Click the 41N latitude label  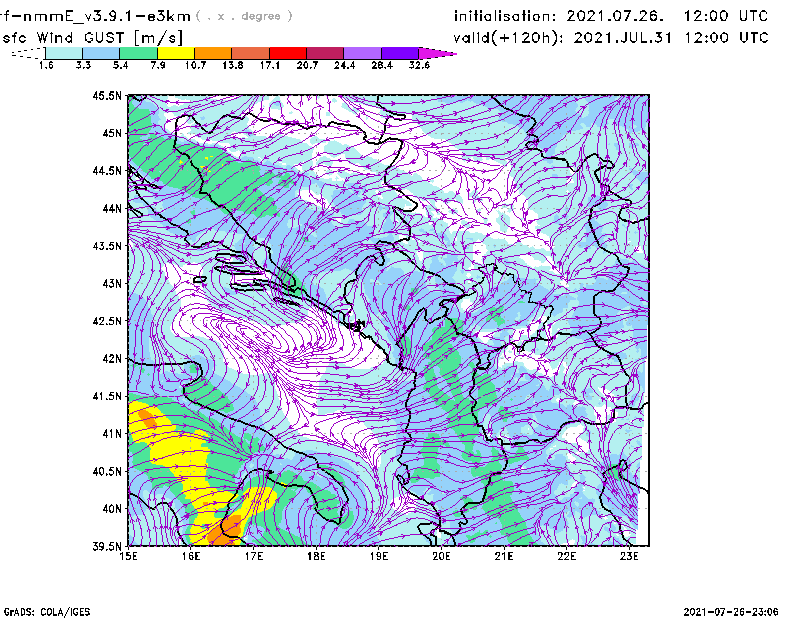112,434
